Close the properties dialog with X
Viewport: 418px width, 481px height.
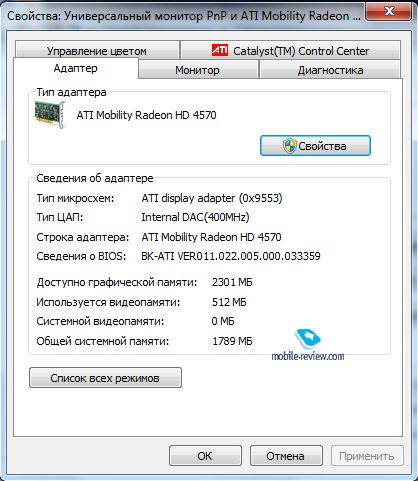(389, 12)
